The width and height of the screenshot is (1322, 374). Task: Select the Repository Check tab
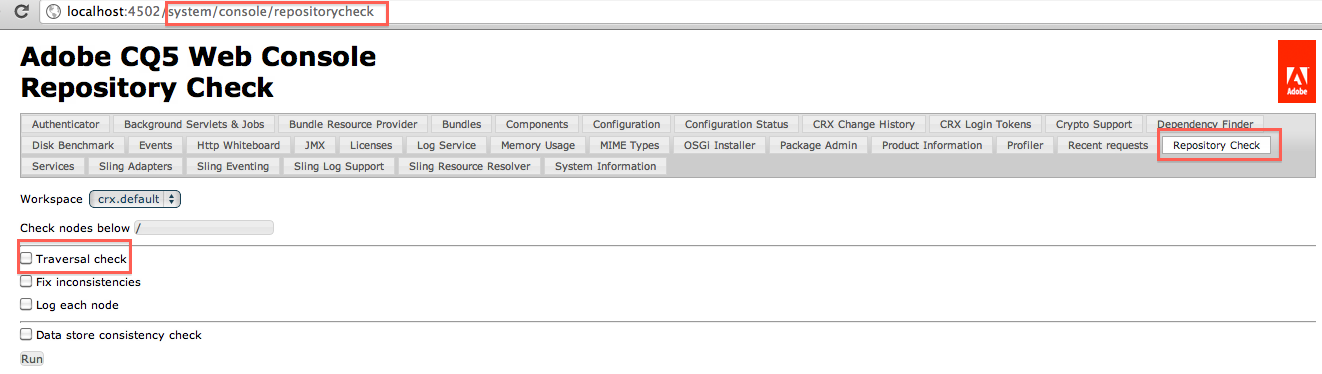pyautogui.click(x=1216, y=145)
